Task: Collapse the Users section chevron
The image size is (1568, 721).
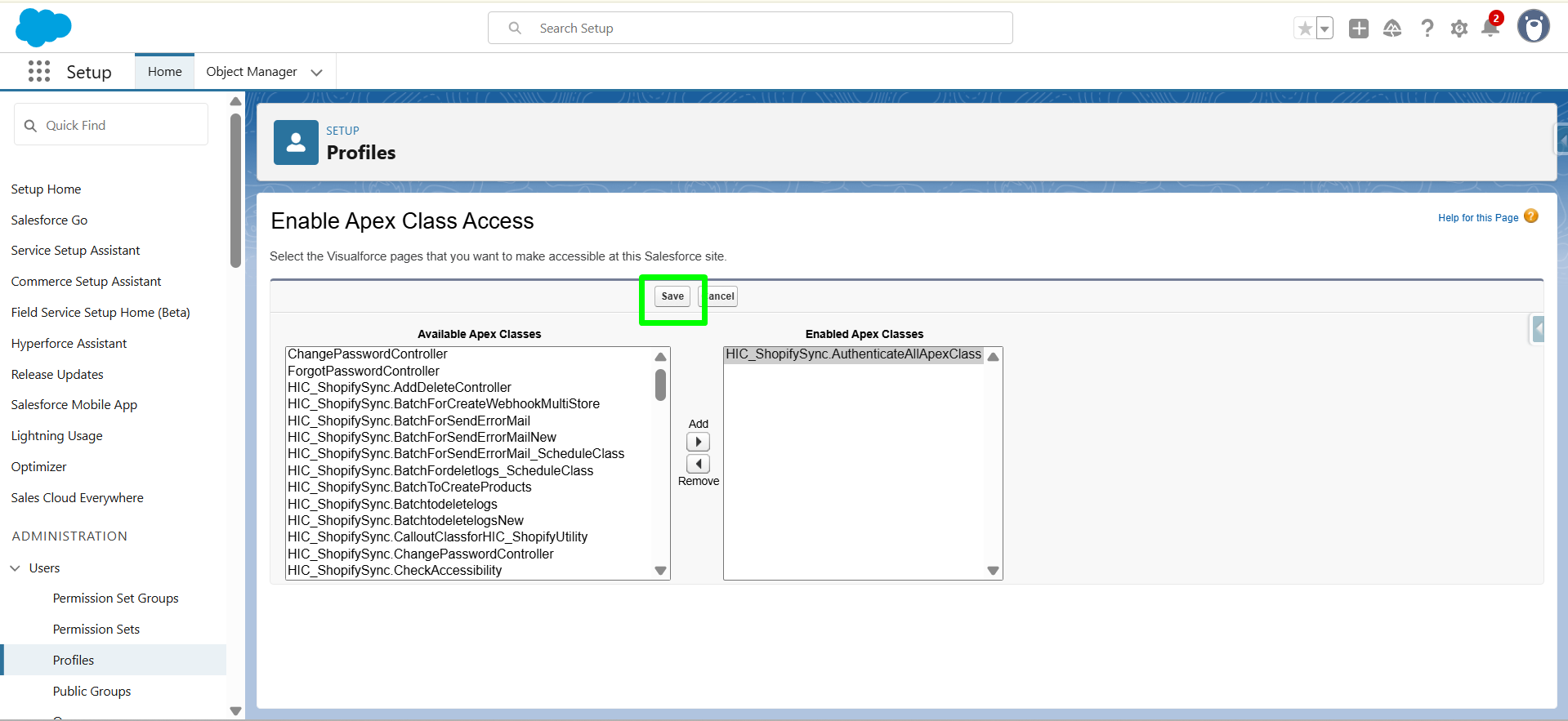Action: pos(16,568)
